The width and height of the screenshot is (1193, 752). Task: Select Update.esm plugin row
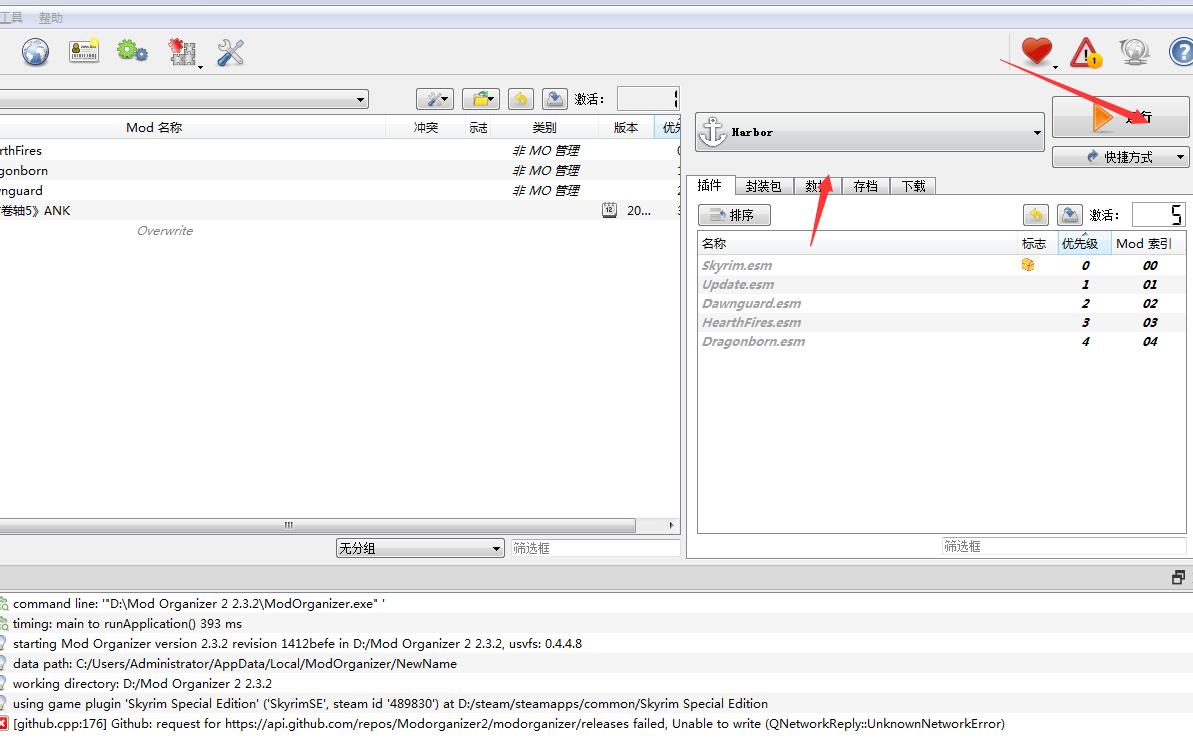click(941, 284)
